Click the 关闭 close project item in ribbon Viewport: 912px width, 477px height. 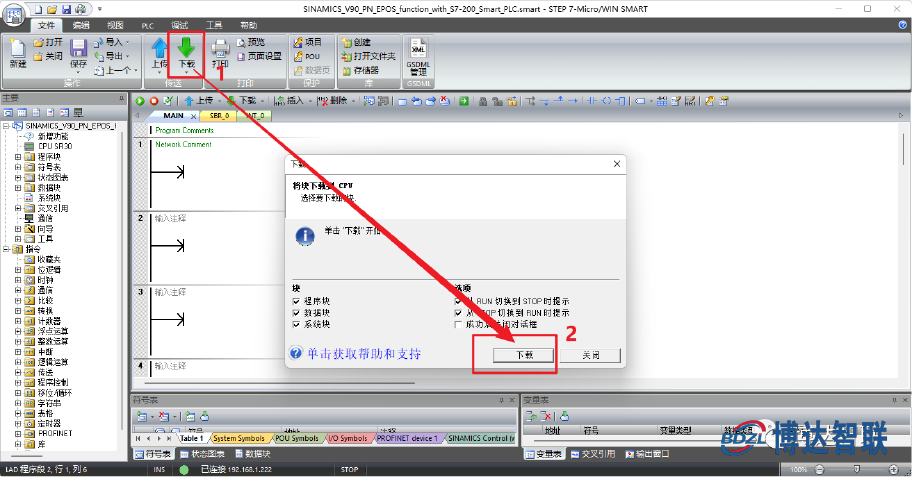click(x=48, y=56)
